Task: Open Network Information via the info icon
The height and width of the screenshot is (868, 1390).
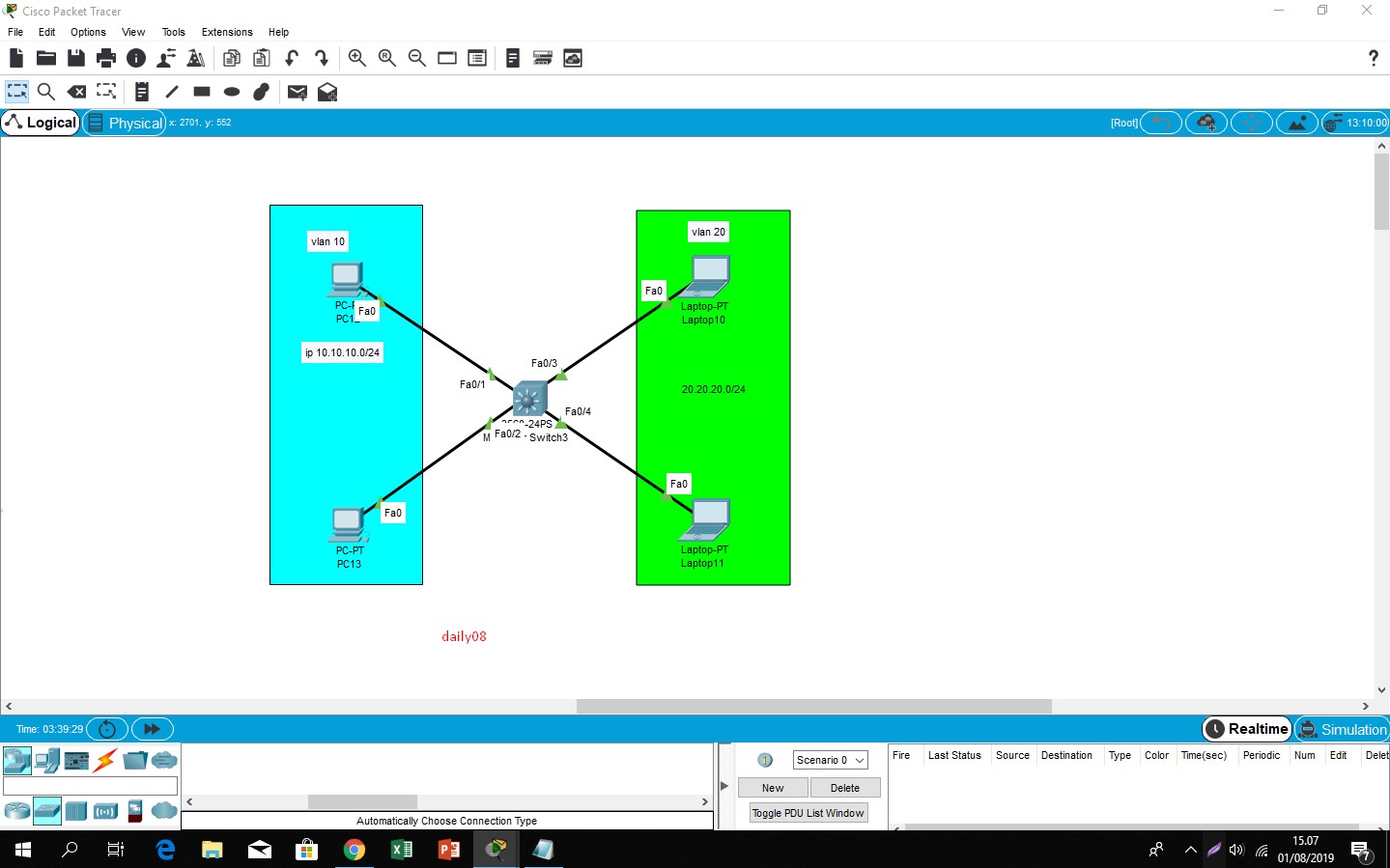Action: click(136, 58)
